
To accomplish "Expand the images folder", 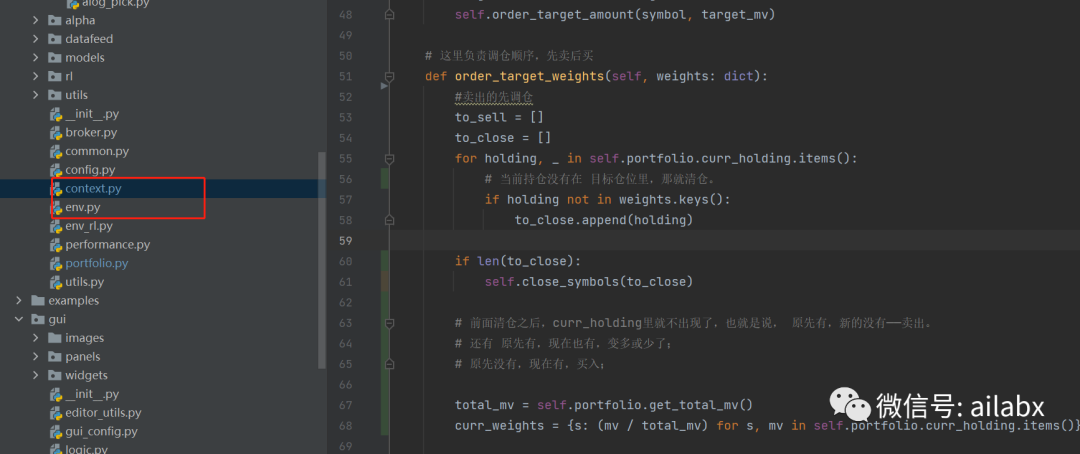I will pos(36,338).
